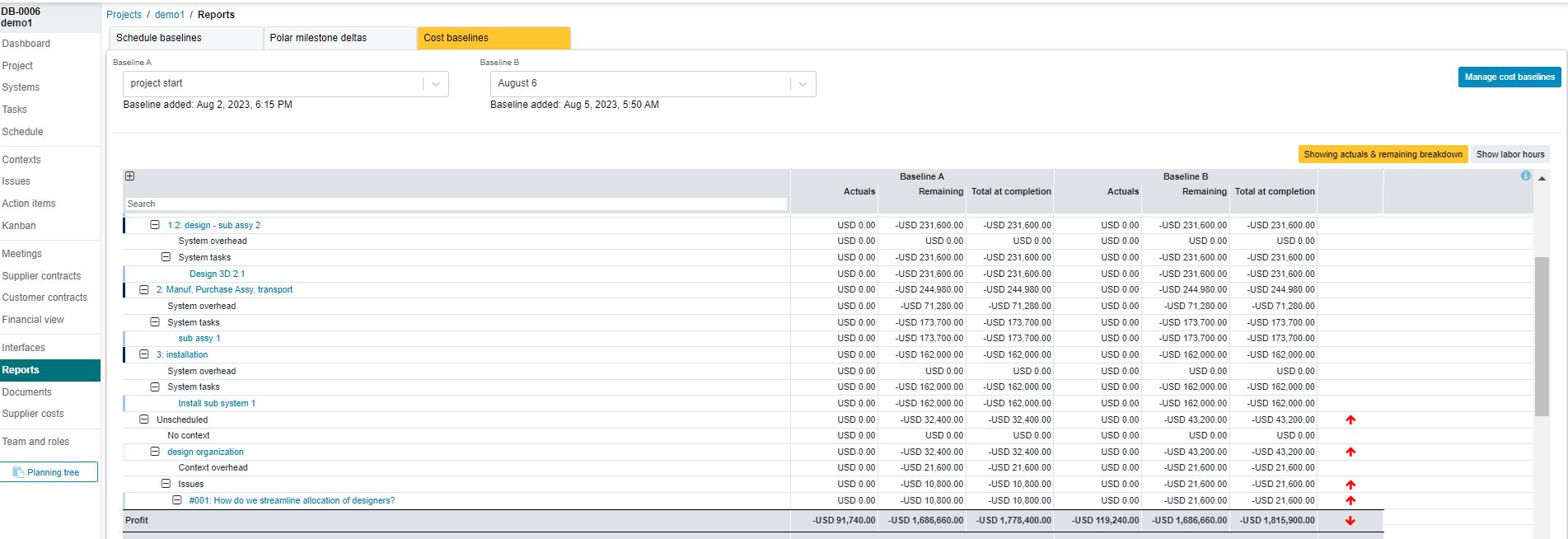The image size is (1568, 539).
Task: Click Baseline B total -USD 1,815,900.00
Action: [1277, 520]
